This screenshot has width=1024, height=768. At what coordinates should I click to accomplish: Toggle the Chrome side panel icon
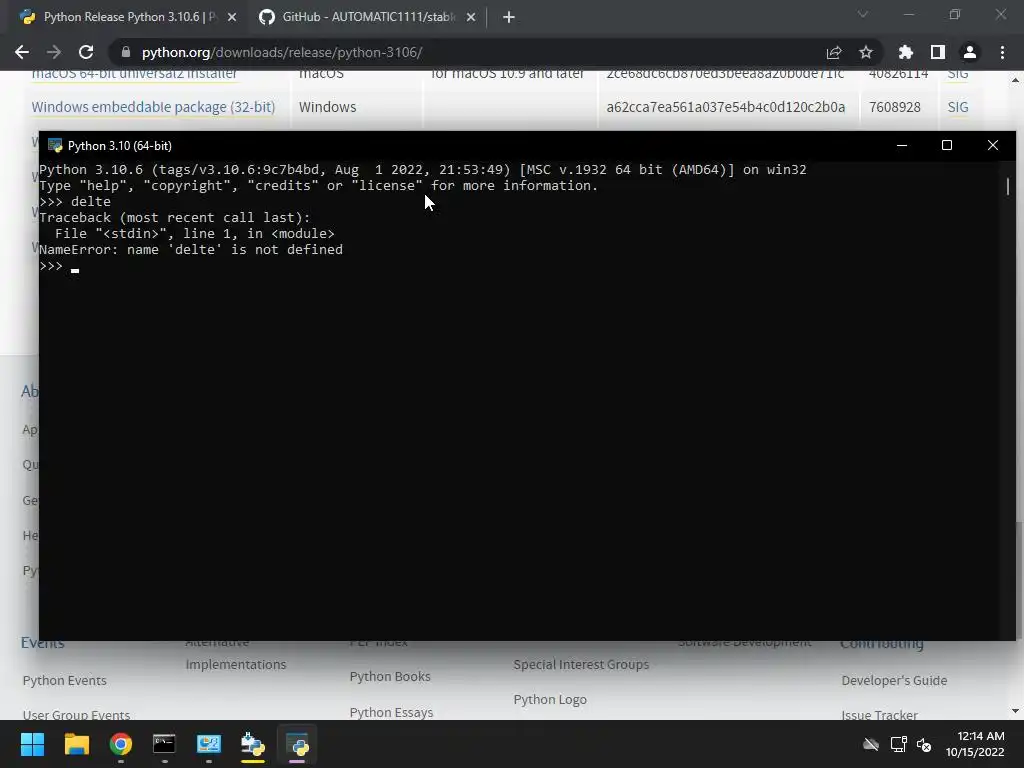[938, 52]
